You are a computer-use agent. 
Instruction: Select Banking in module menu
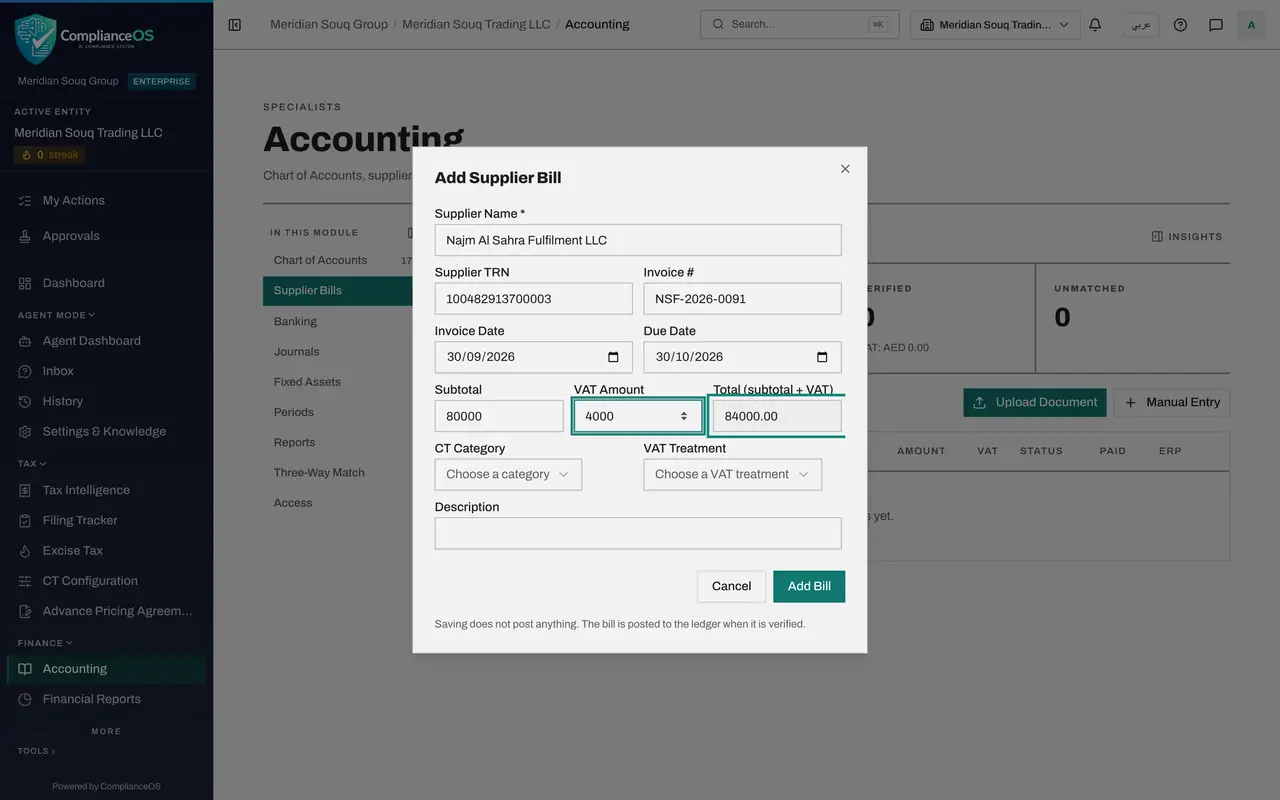point(295,321)
